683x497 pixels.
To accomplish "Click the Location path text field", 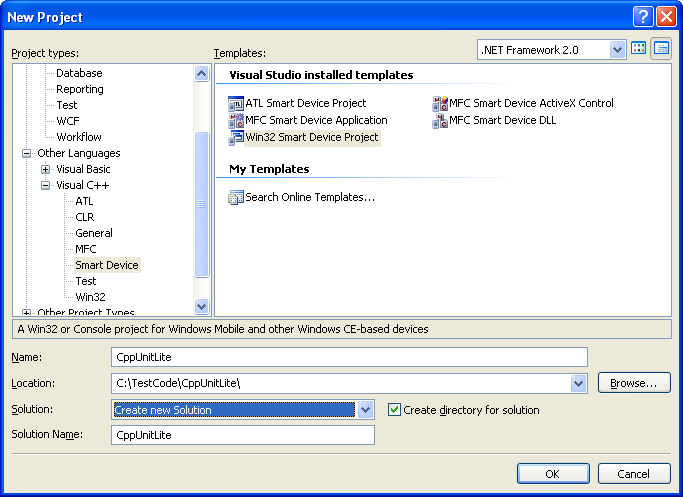I will pyautogui.click(x=341, y=384).
